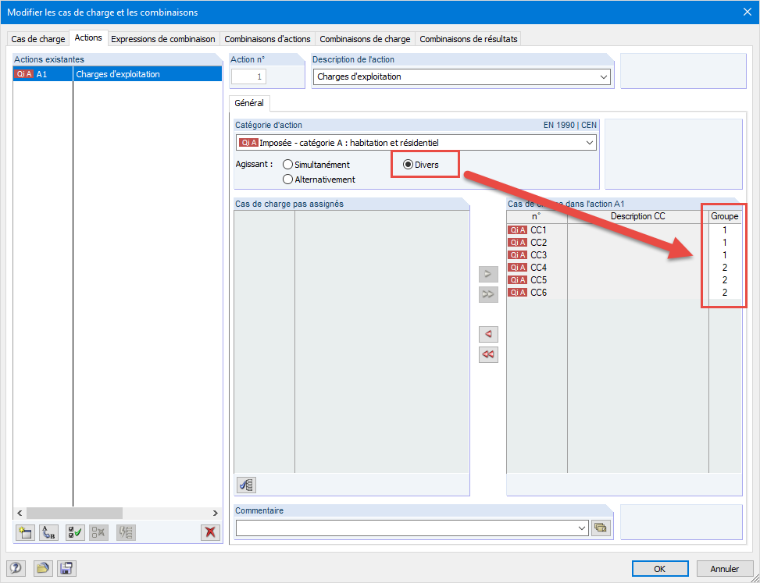Select load case CC2 in the list
The height and width of the screenshot is (583, 760).
[624, 242]
